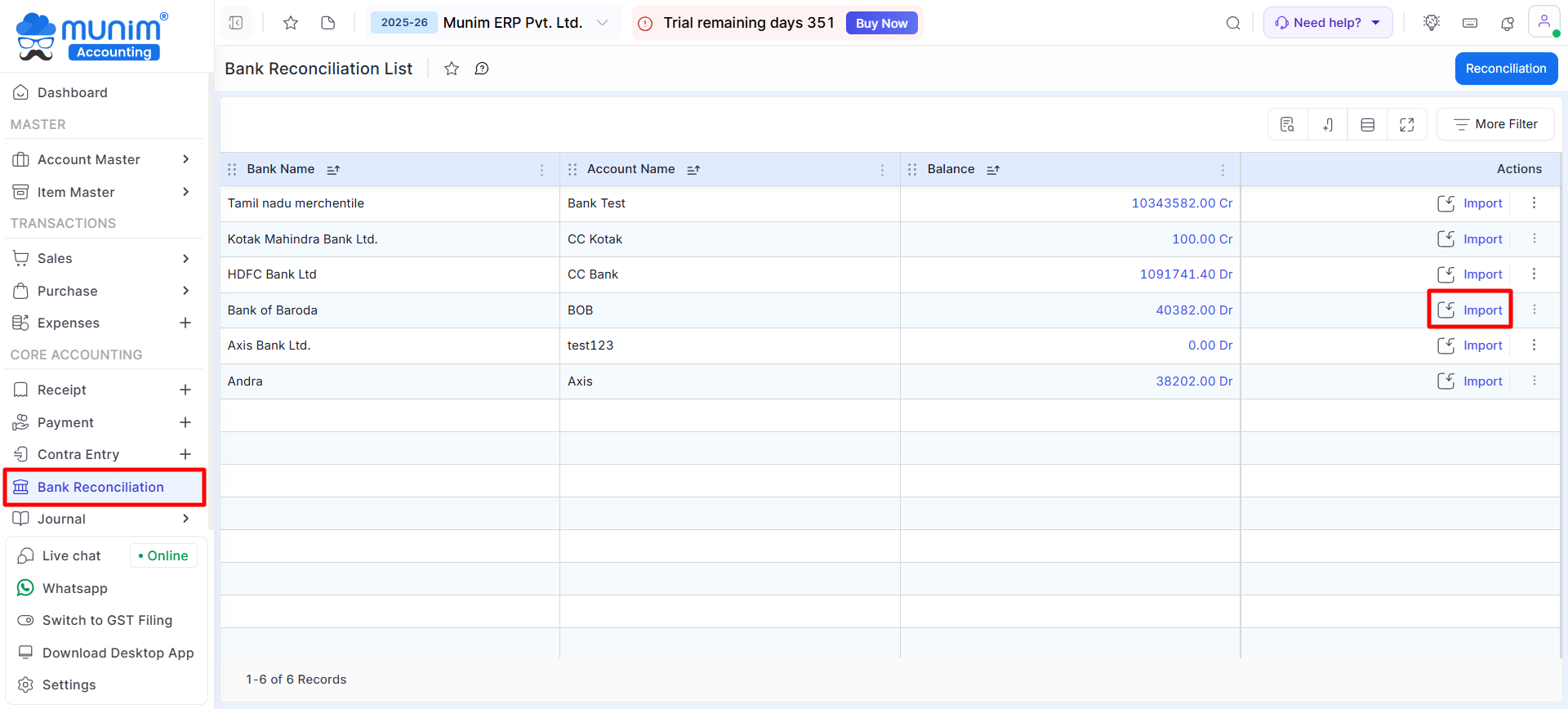Open Balance column options menu
Image resolution: width=1568 pixels, height=709 pixels.
[1223, 170]
